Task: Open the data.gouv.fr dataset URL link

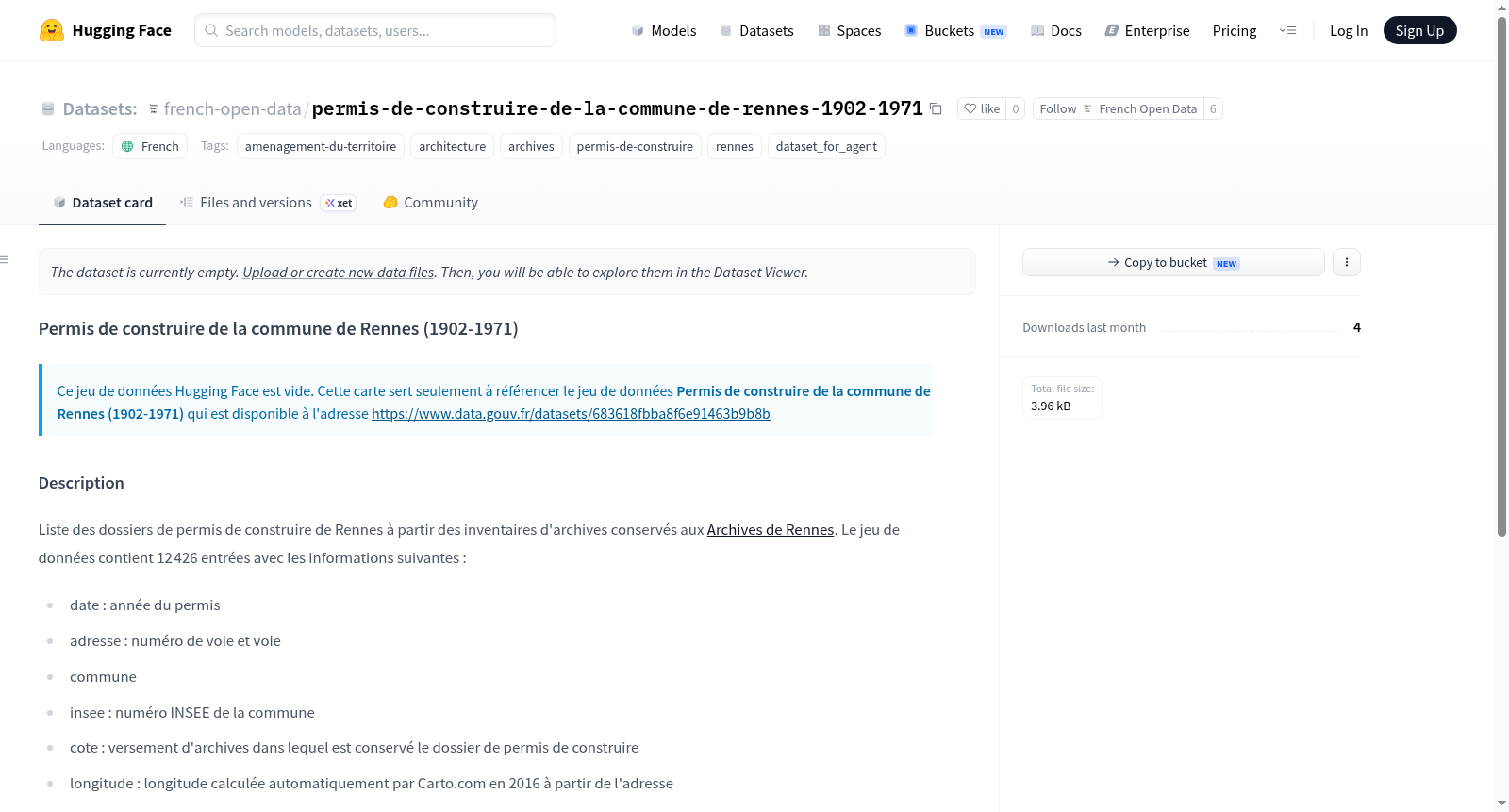Action: [571, 413]
